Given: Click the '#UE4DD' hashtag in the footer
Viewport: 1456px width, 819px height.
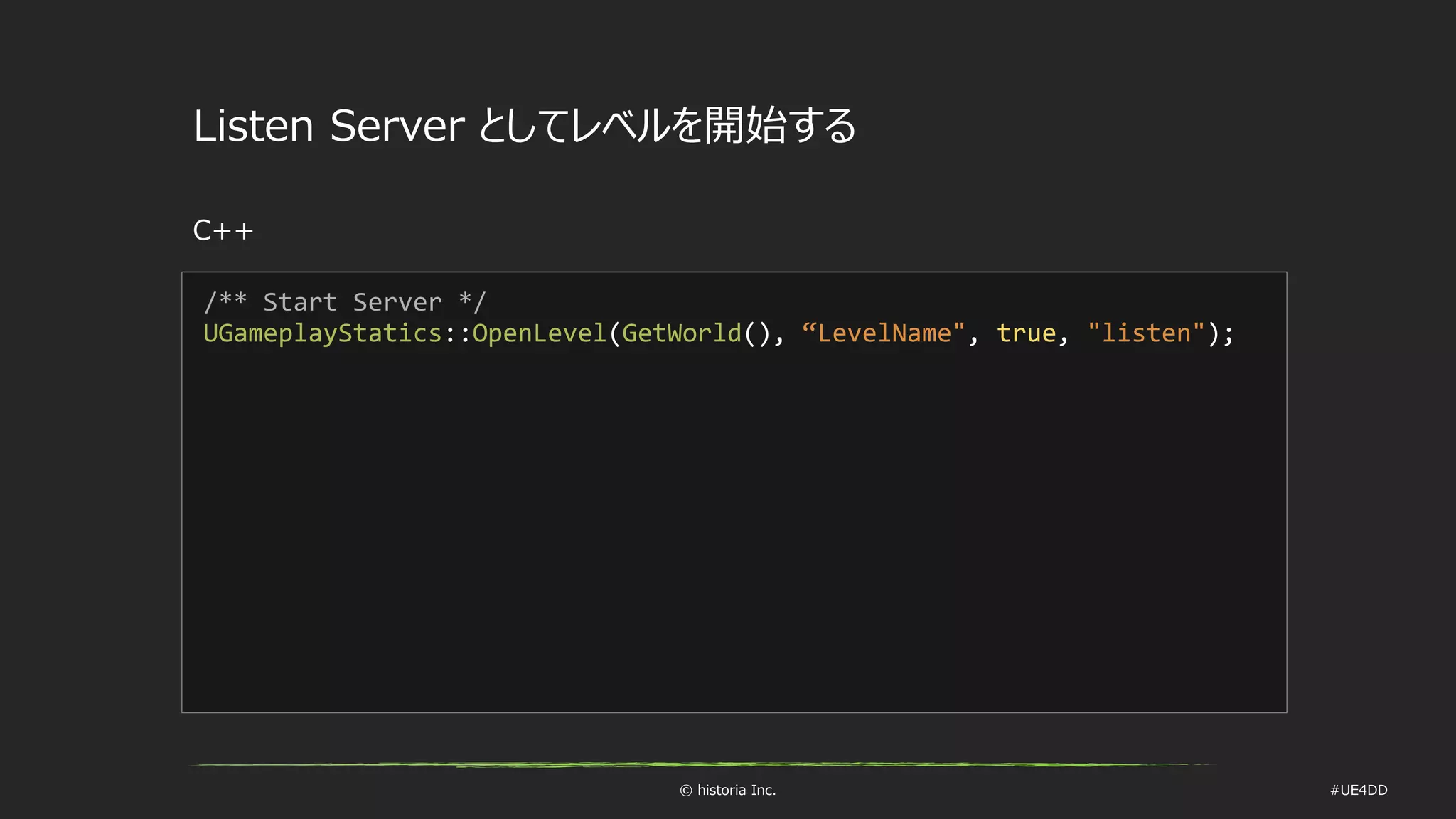Looking at the screenshot, I should pyautogui.click(x=1359, y=790).
